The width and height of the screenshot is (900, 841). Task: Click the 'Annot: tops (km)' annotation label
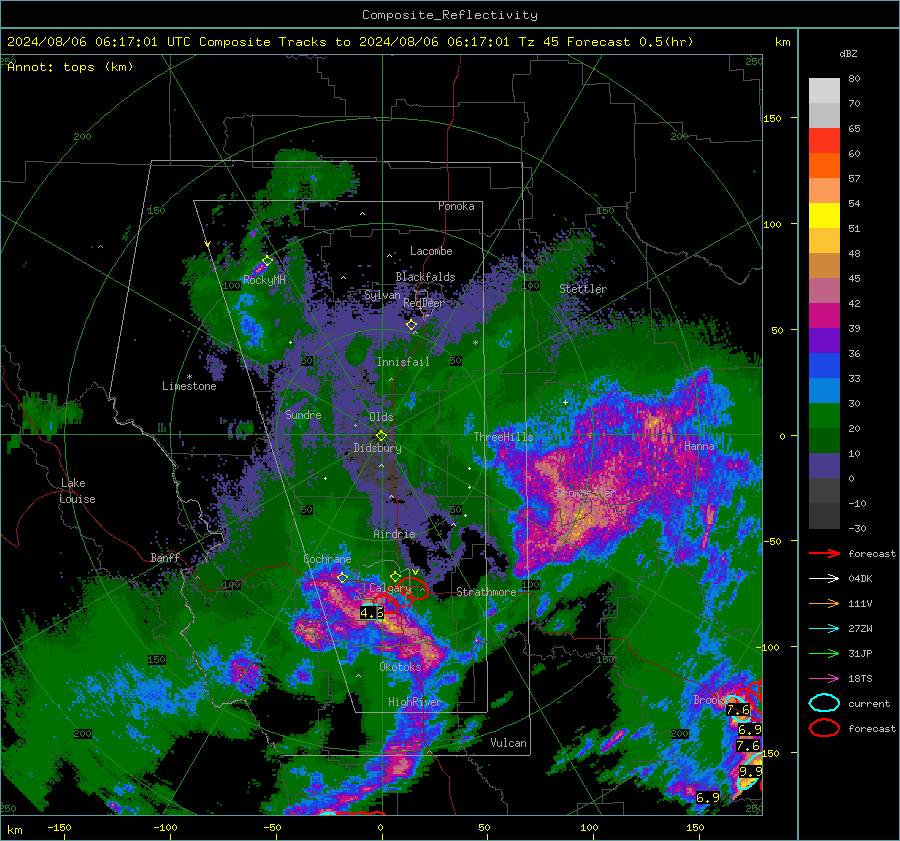pos(70,67)
